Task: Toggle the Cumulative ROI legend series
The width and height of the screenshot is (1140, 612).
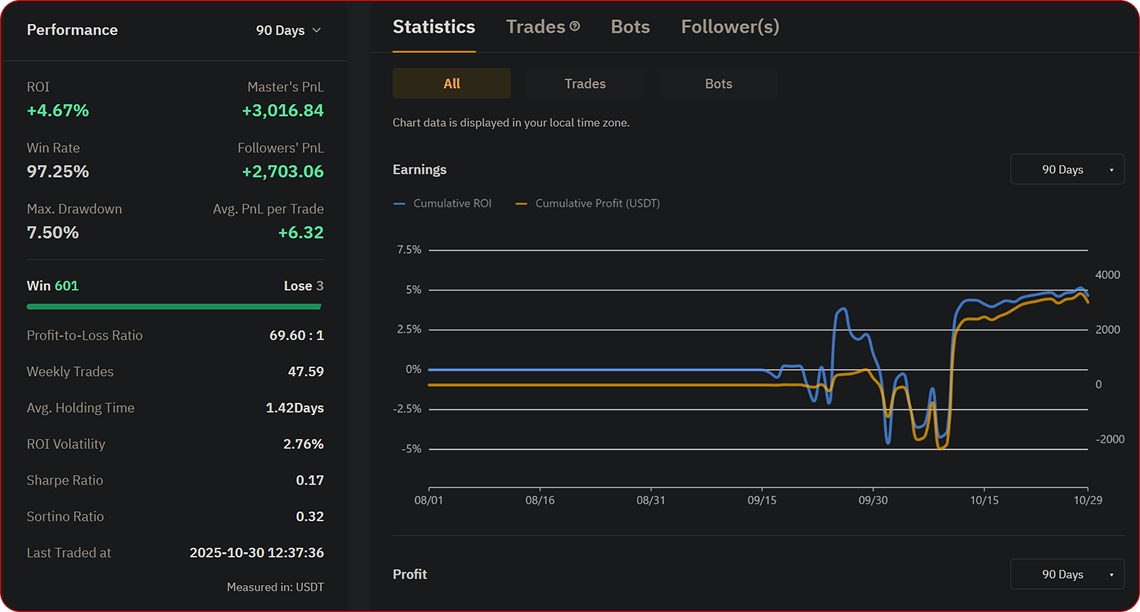Action: pyautogui.click(x=441, y=203)
